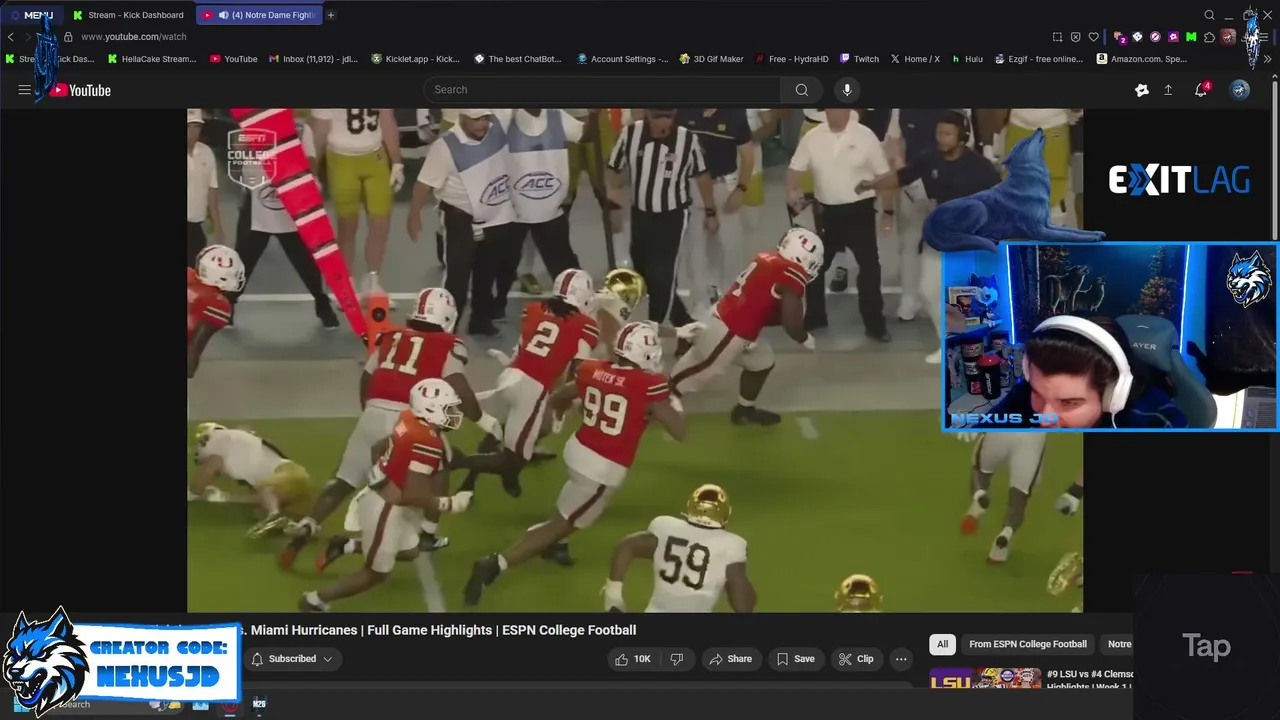Open browser MENU button

pos(32,15)
